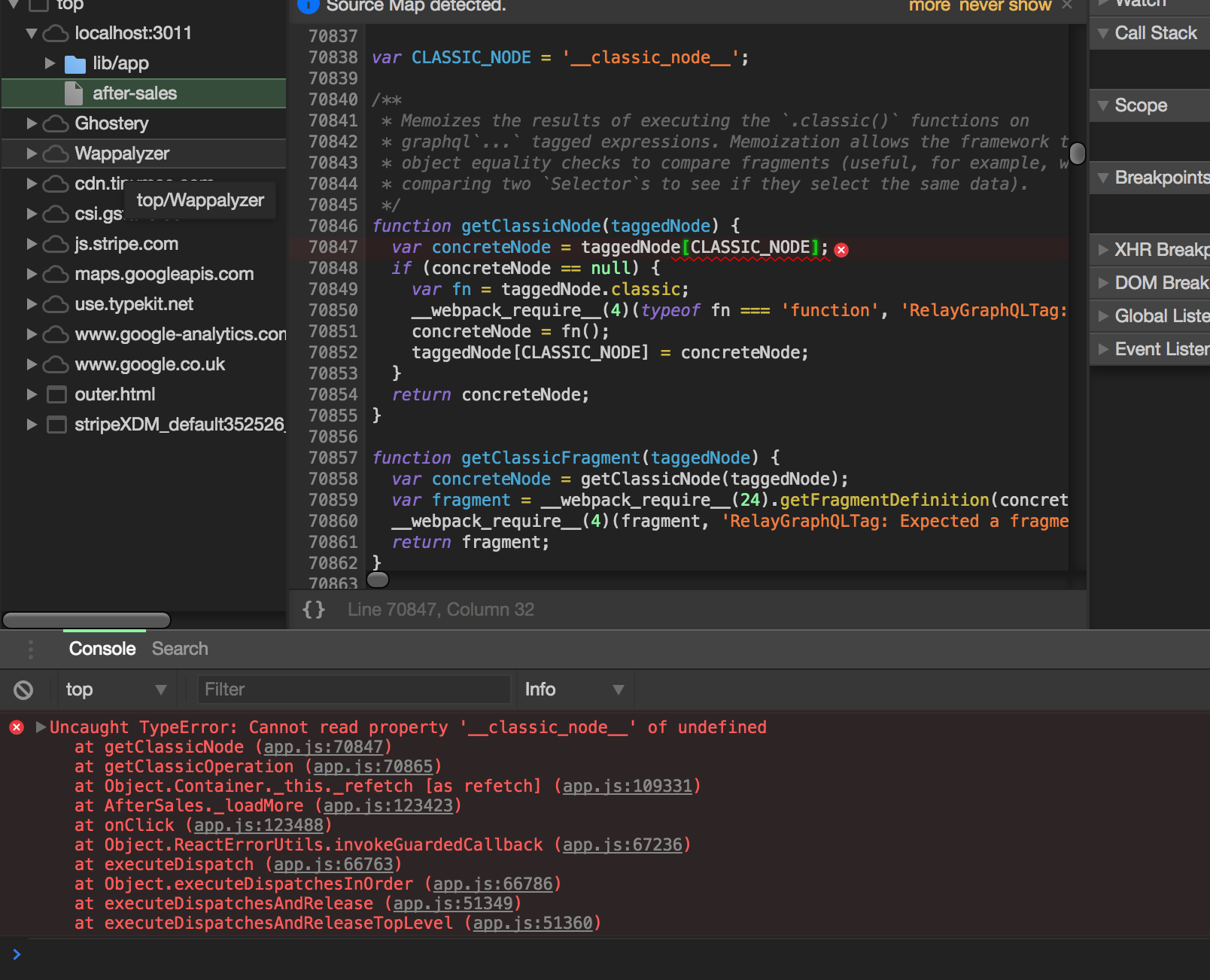1210x980 pixels.
Task: Expand the Ghostery node
Action: tap(32, 123)
